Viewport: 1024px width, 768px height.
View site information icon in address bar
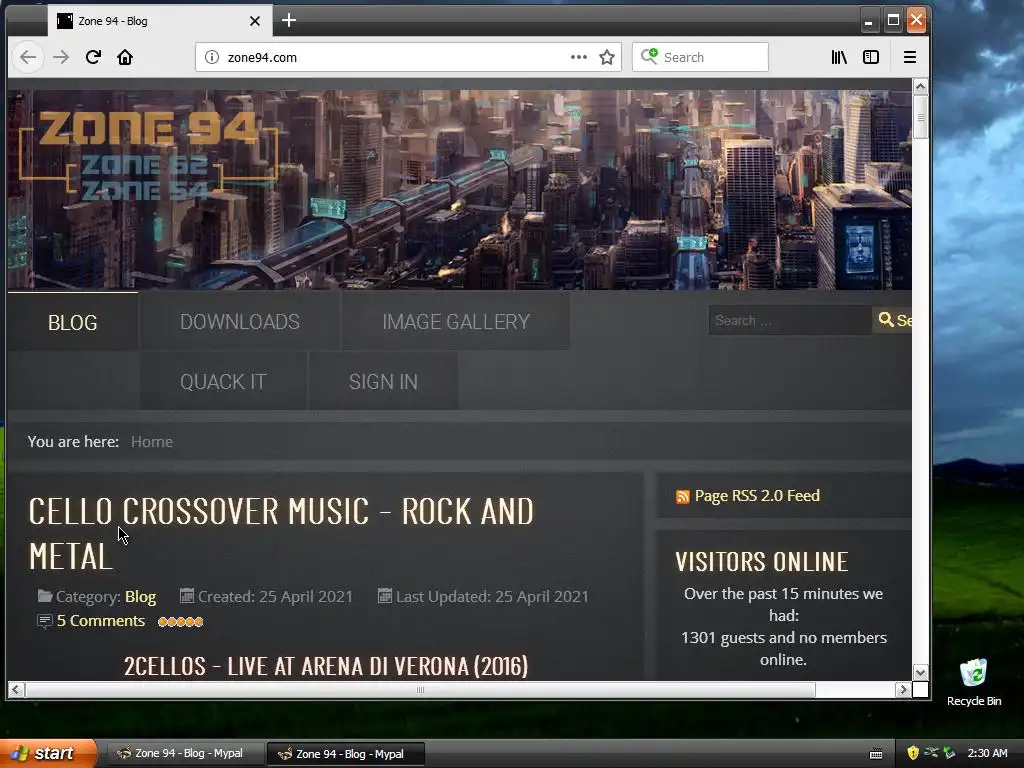point(212,57)
